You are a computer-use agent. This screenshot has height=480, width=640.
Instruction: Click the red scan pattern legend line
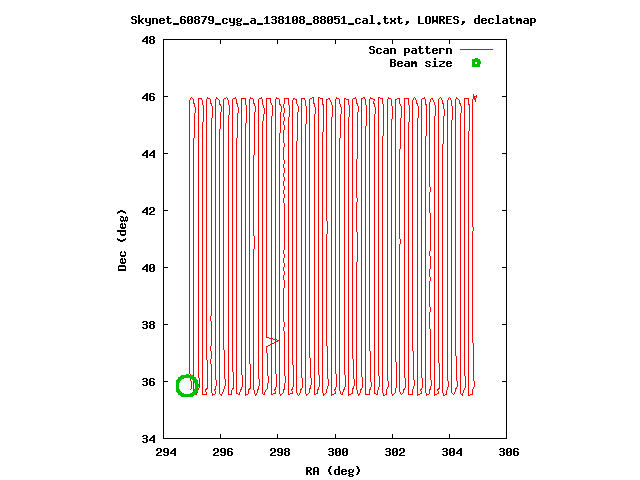[x=476, y=49]
